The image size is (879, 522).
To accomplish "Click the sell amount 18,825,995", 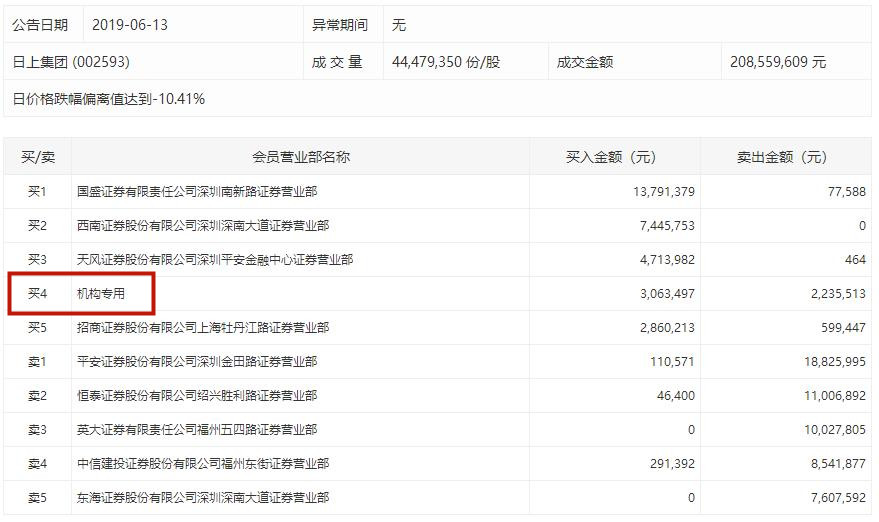I will pyautogui.click(x=835, y=362).
